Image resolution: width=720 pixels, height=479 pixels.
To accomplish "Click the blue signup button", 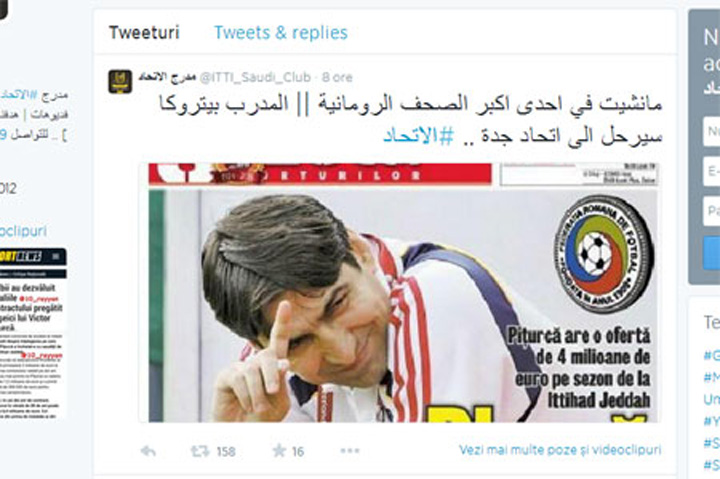I will (x=711, y=253).
